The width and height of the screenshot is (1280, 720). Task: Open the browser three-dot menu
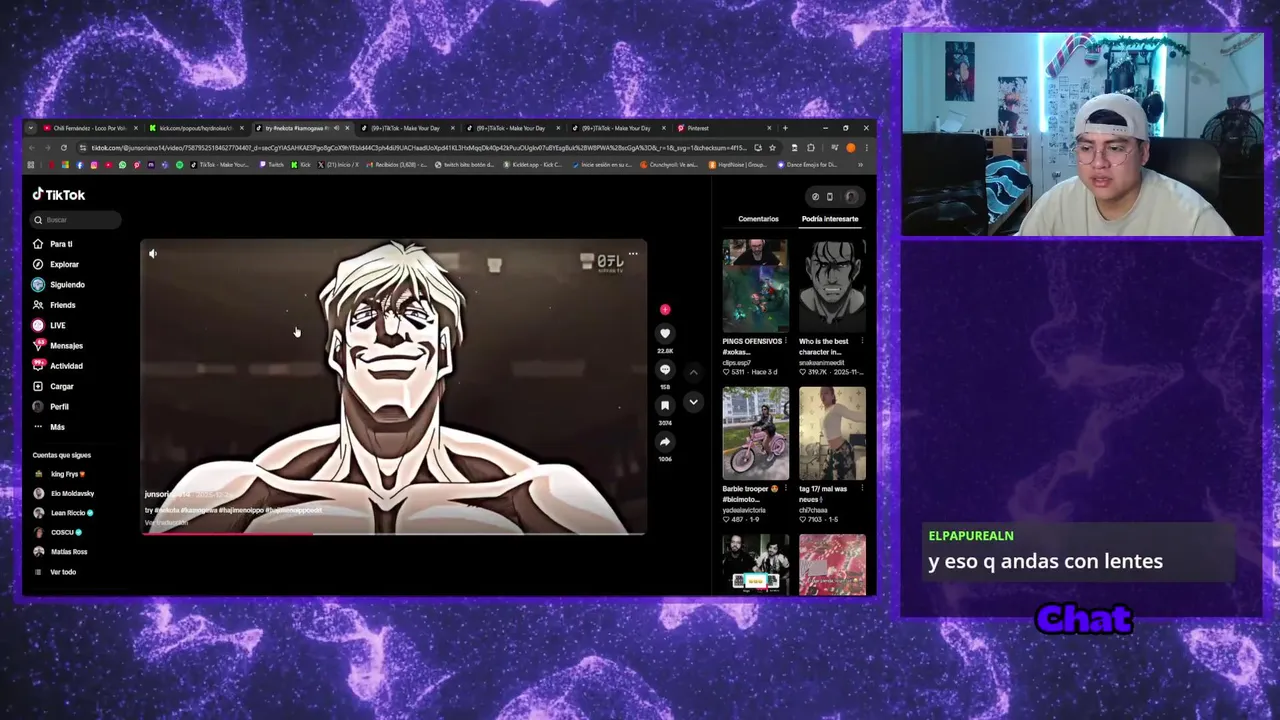(866, 148)
